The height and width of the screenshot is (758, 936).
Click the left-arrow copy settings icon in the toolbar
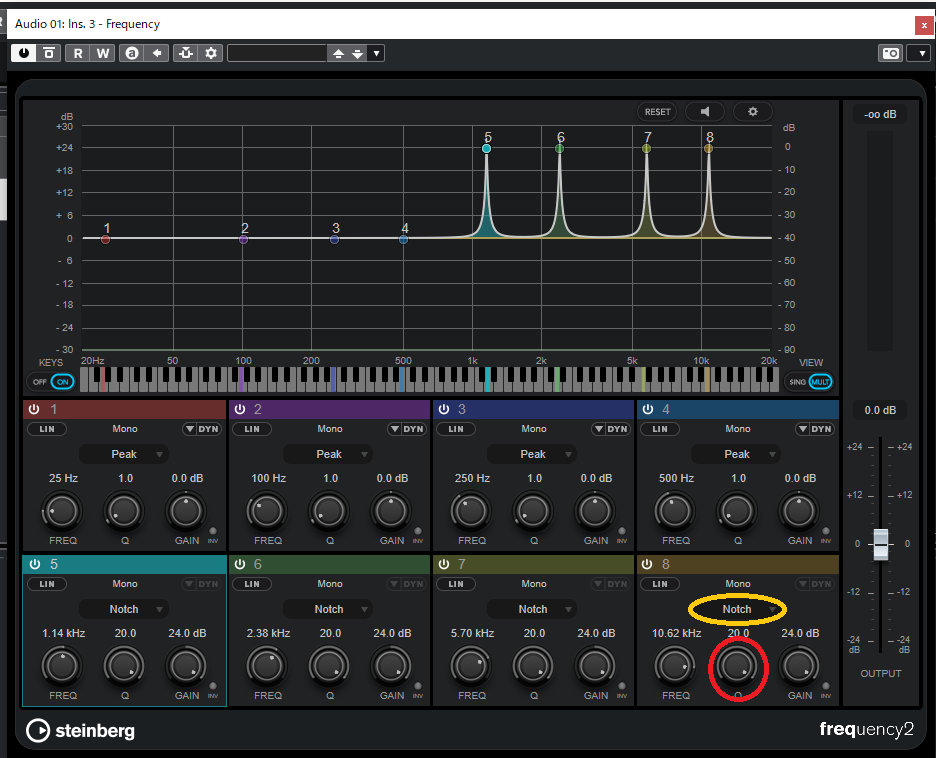(x=157, y=53)
